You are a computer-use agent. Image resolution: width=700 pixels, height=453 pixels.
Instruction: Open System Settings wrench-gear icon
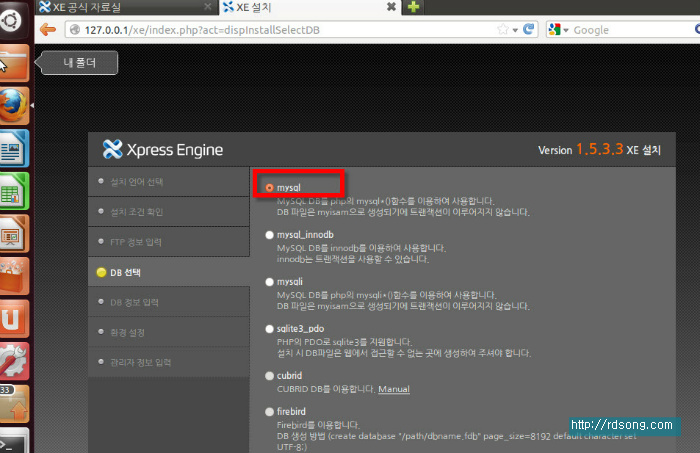pos(14,362)
